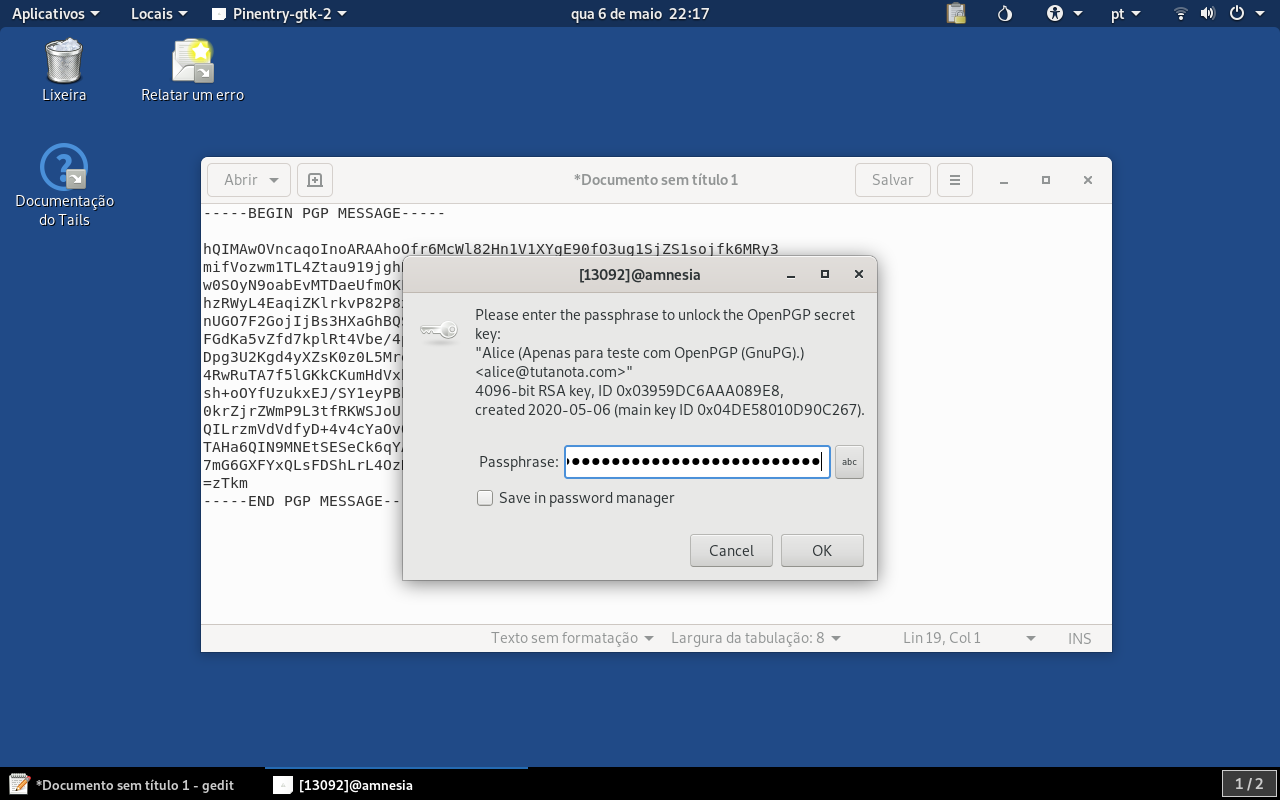
Task: Open Documentação do Tails desktop icon
Action: click(x=64, y=186)
